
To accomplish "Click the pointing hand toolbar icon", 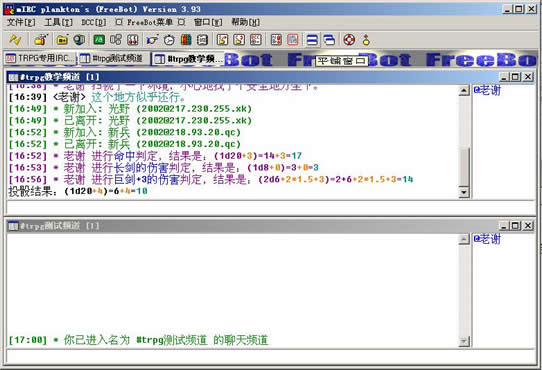I will [152, 40].
